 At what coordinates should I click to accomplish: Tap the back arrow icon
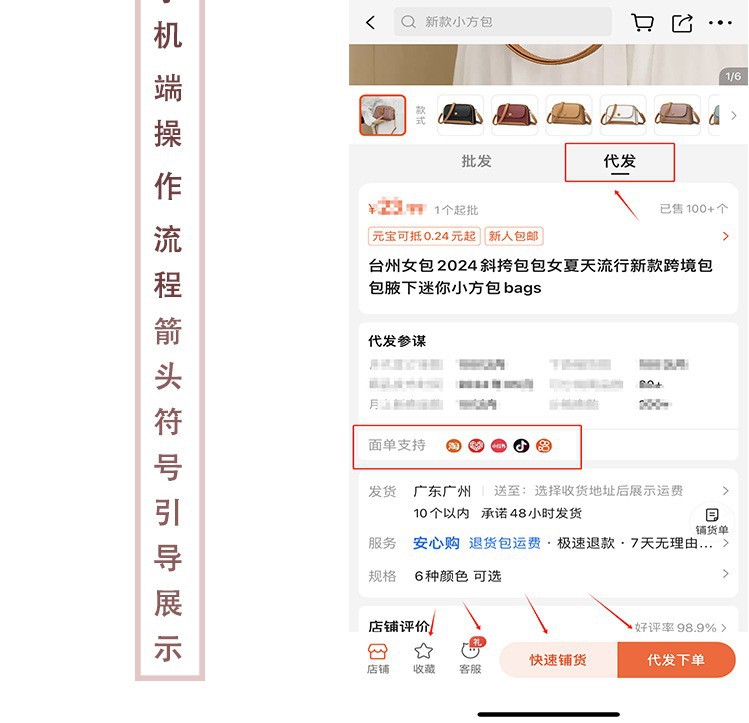pyautogui.click(x=371, y=22)
